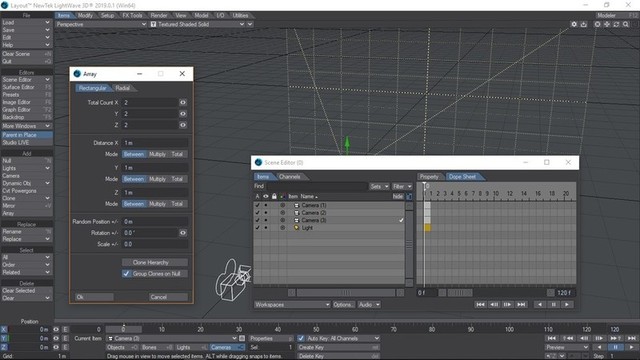Click main timeline frame slider handle
640x360 pixels.
point(124,329)
